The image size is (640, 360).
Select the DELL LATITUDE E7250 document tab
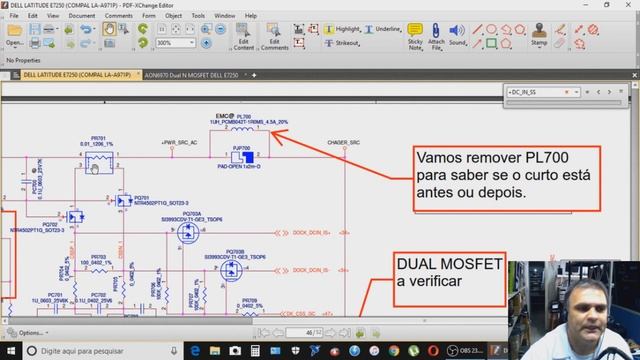(77, 75)
